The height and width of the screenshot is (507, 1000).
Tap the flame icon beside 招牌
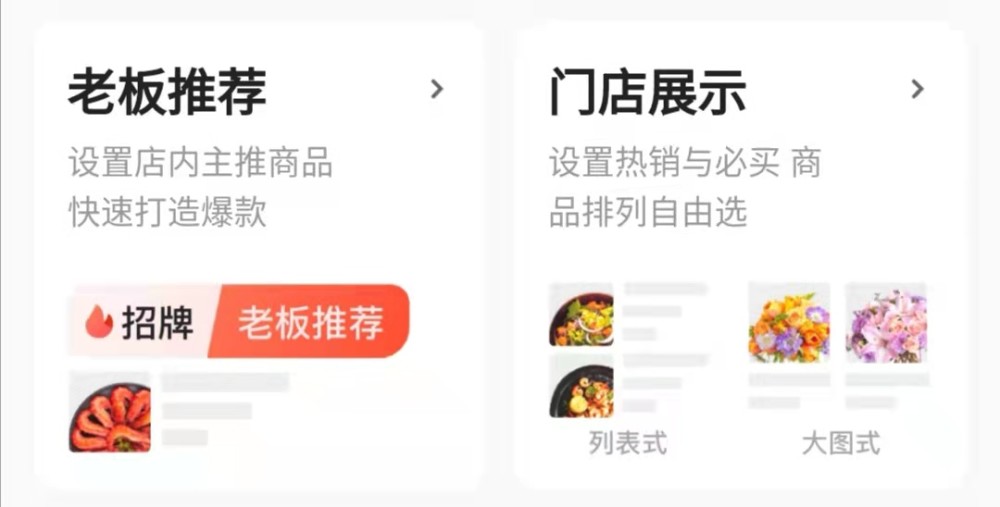pyautogui.click(x=99, y=321)
